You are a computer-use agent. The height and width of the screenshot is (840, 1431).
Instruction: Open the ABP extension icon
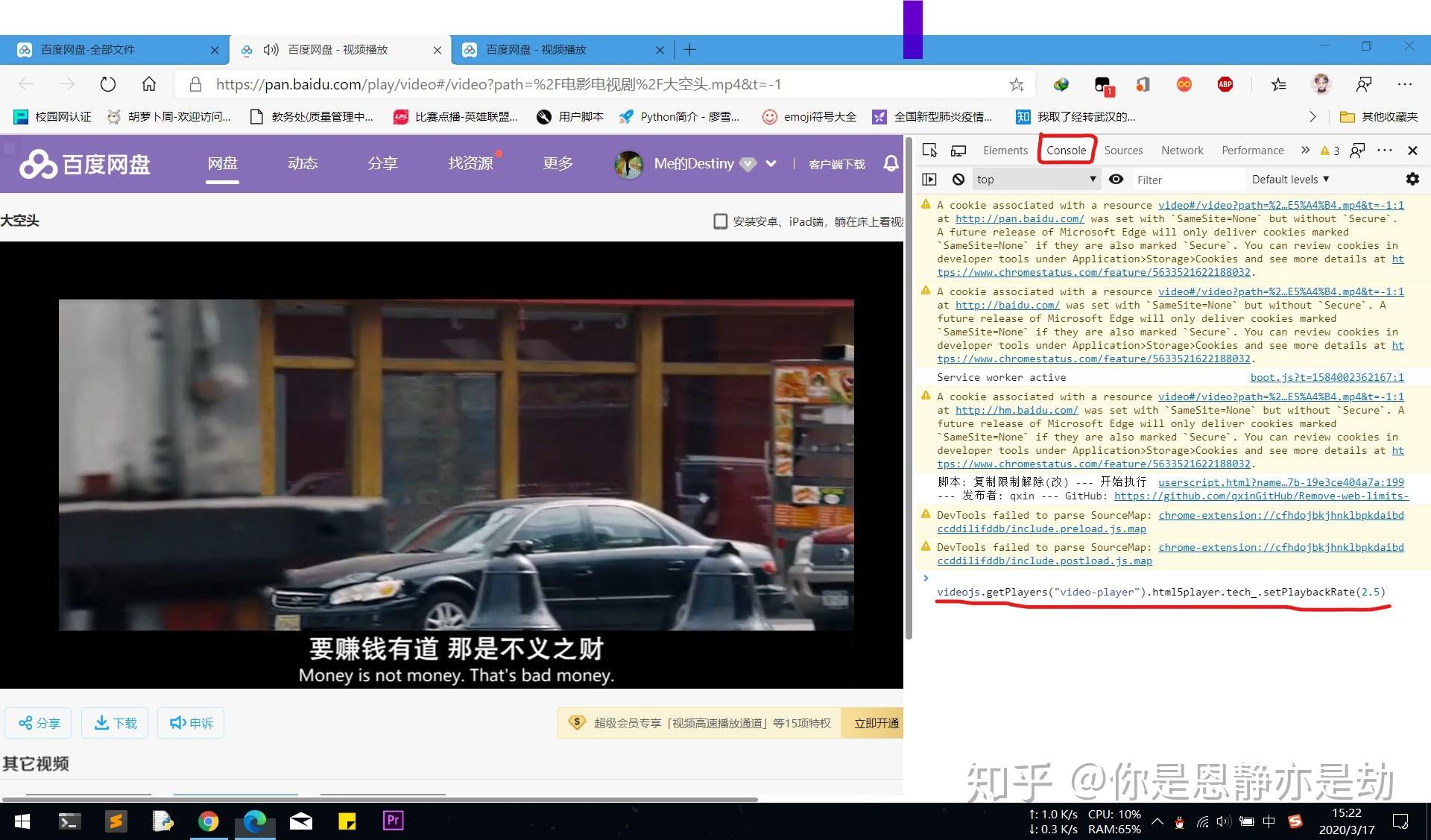tap(1225, 84)
